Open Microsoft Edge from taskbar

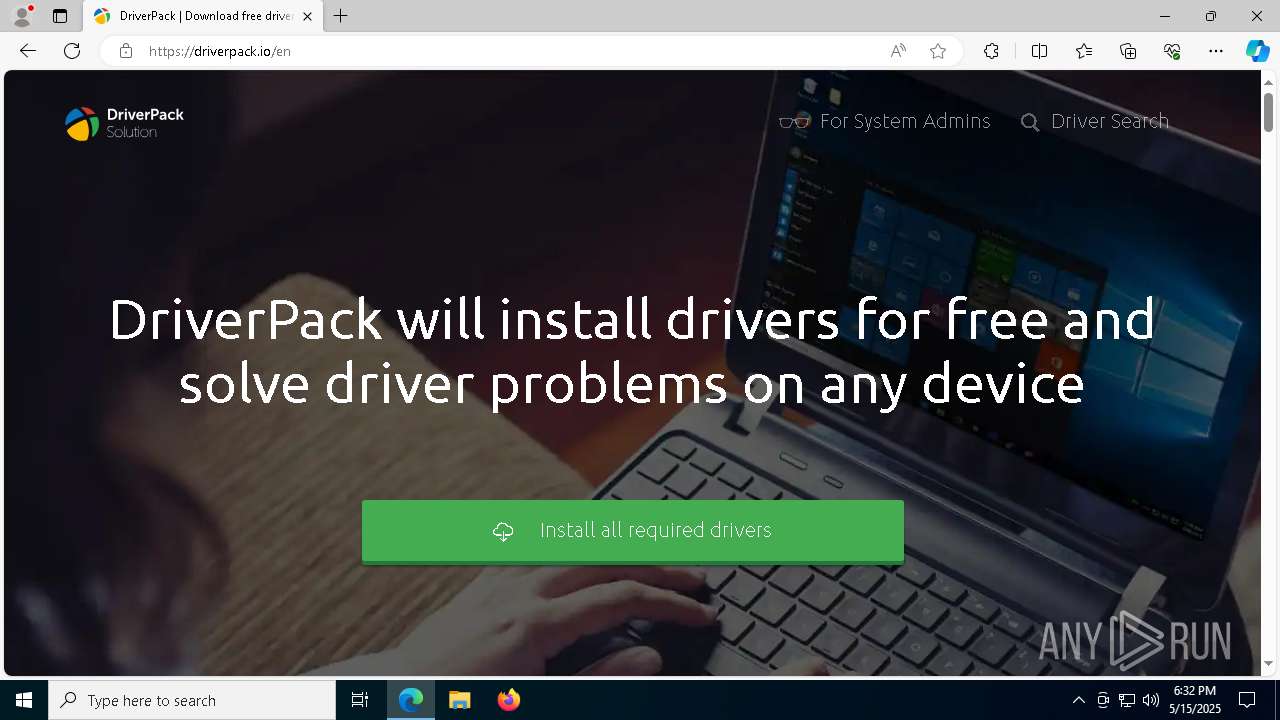(x=411, y=700)
